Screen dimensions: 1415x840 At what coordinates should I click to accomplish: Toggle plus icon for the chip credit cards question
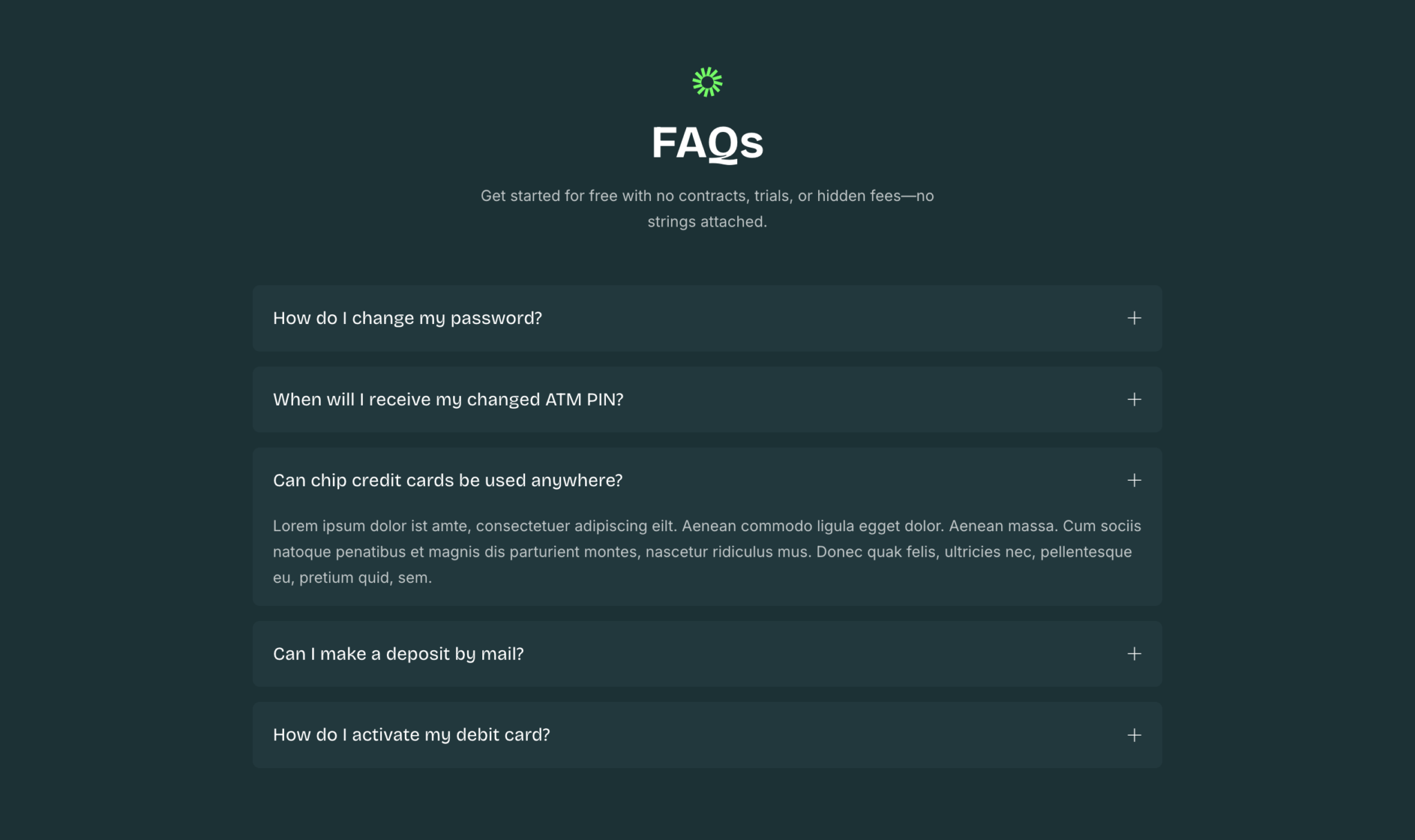tap(1134, 480)
